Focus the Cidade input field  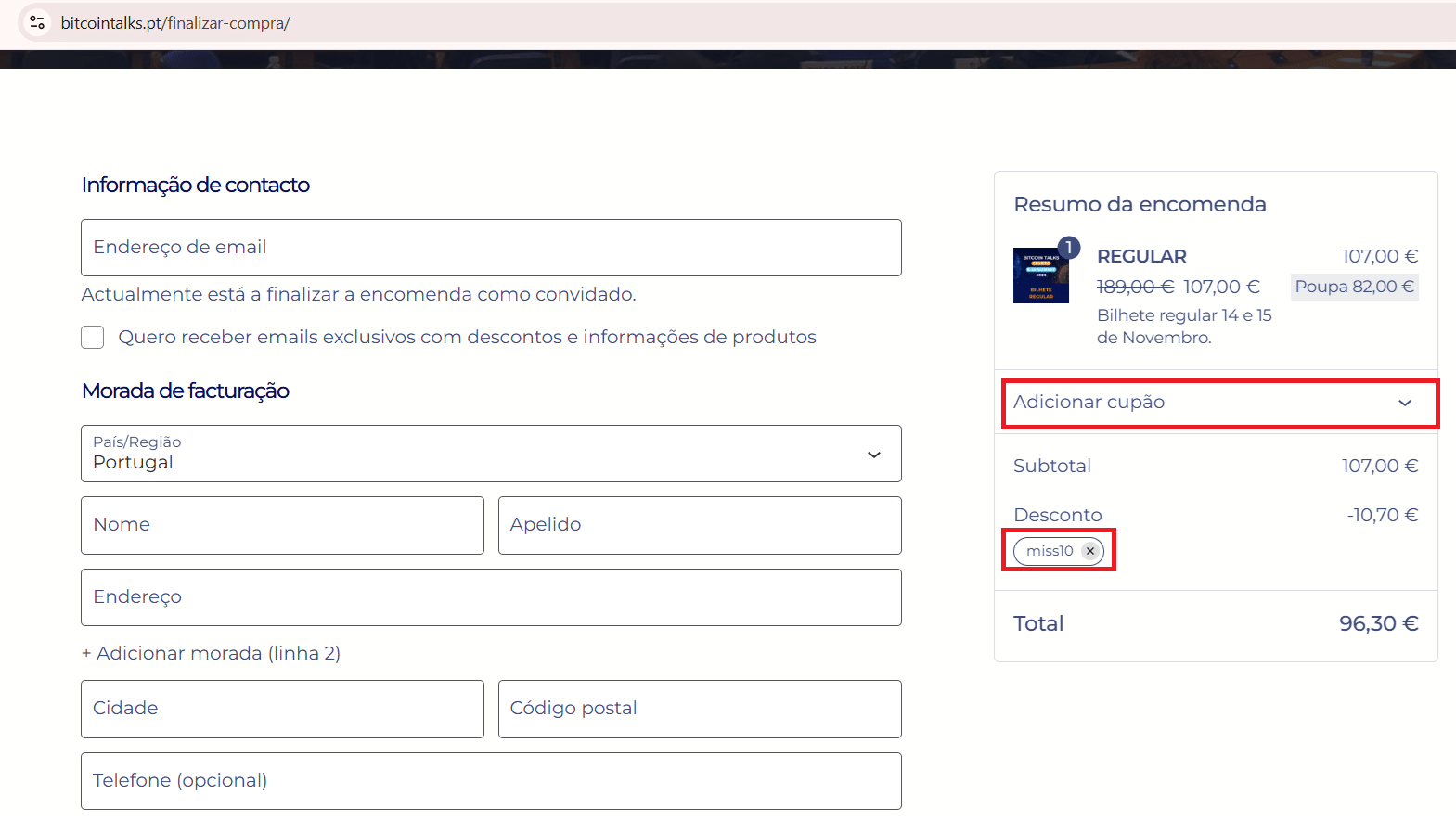click(282, 709)
